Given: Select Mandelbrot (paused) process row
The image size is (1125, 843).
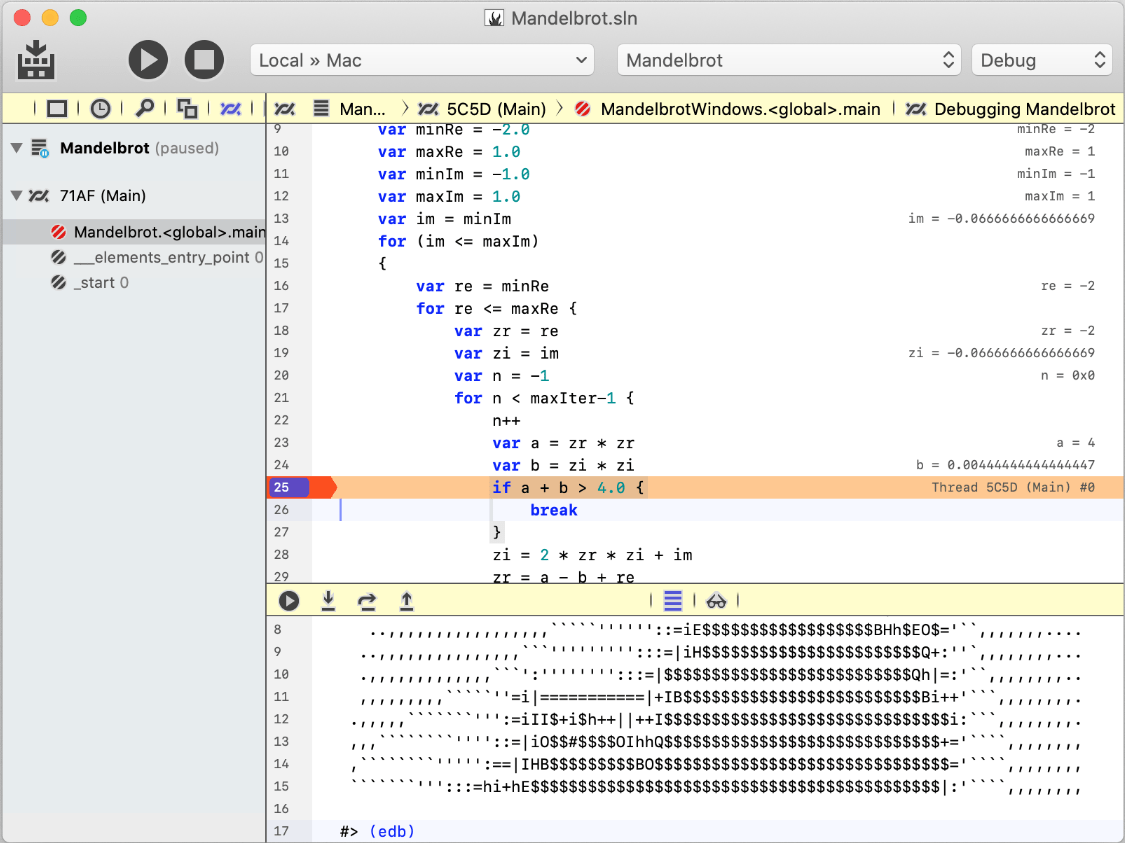Looking at the screenshot, I should [134, 149].
